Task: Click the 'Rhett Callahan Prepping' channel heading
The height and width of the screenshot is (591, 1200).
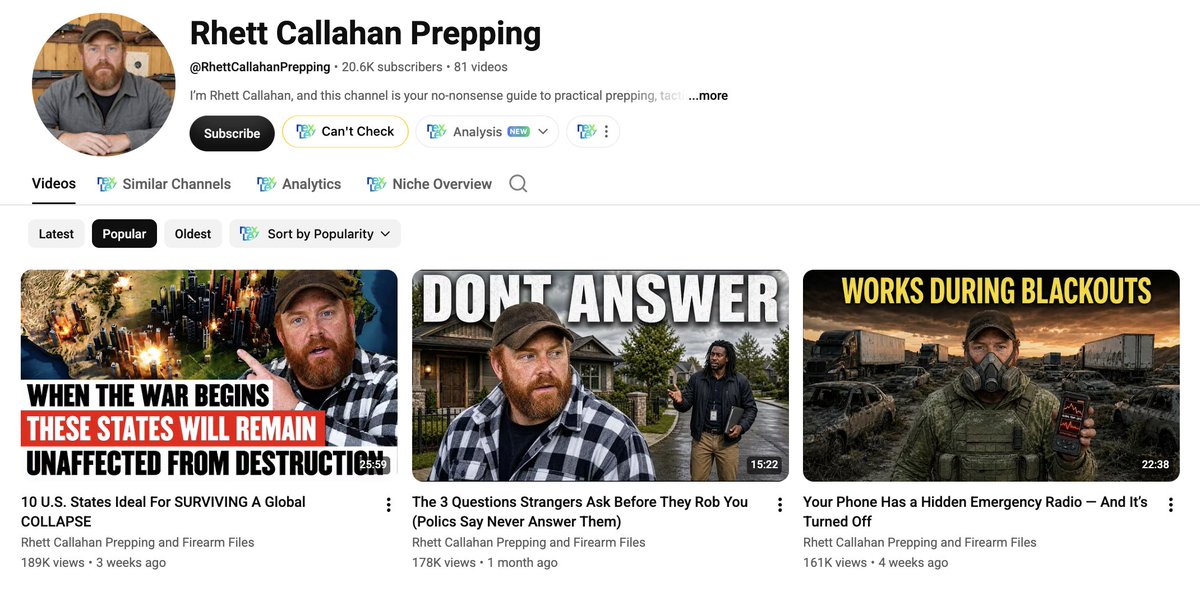Action: point(365,34)
